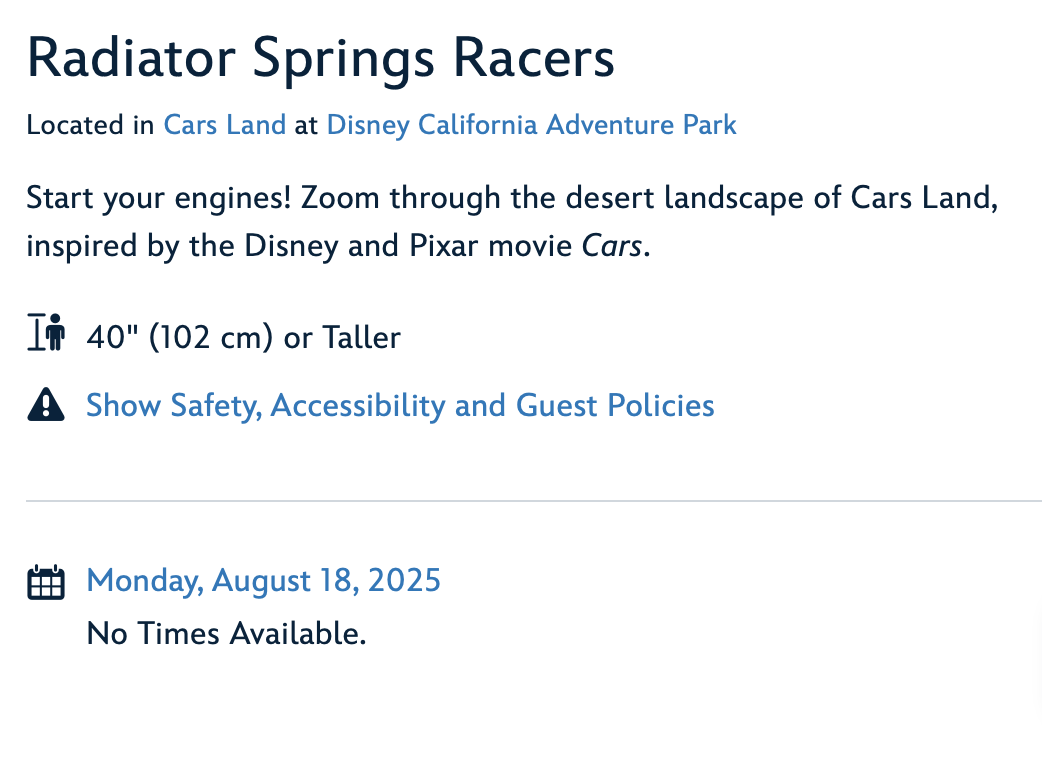This screenshot has width=1042, height=774.
Task: Click the italic Cars movie title
Action: click(x=611, y=246)
